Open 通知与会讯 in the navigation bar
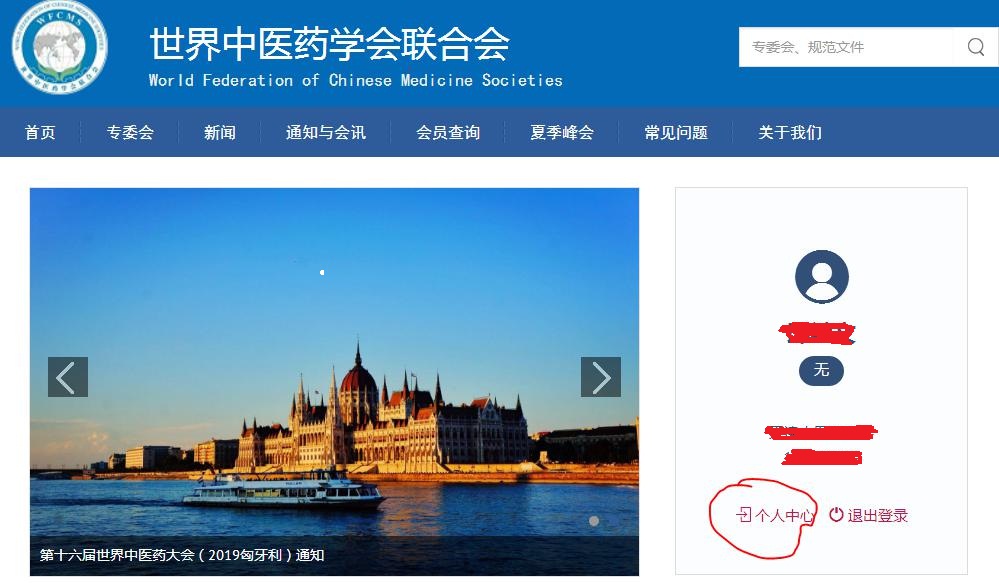 tap(326, 133)
